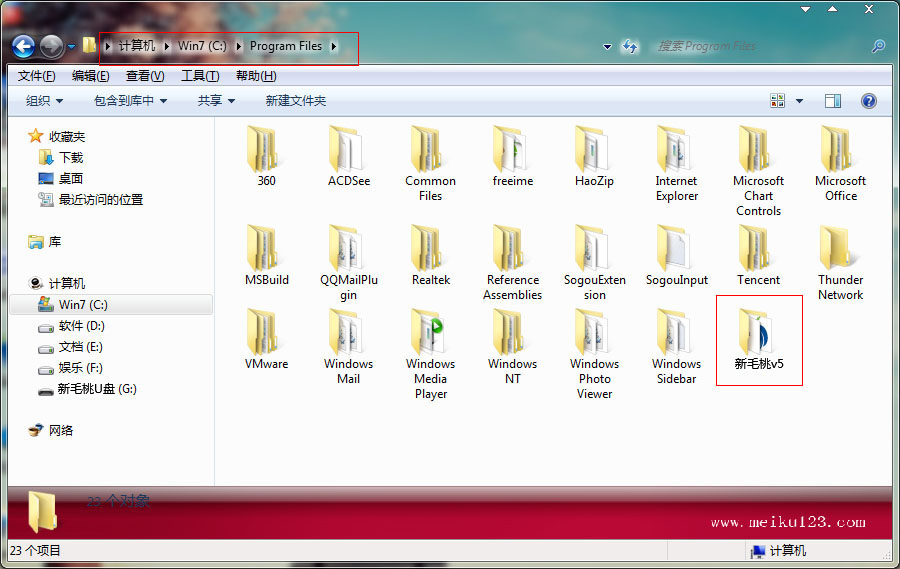Open the help question mark icon
The width and height of the screenshot is (900, 569).
click(868, 101)
